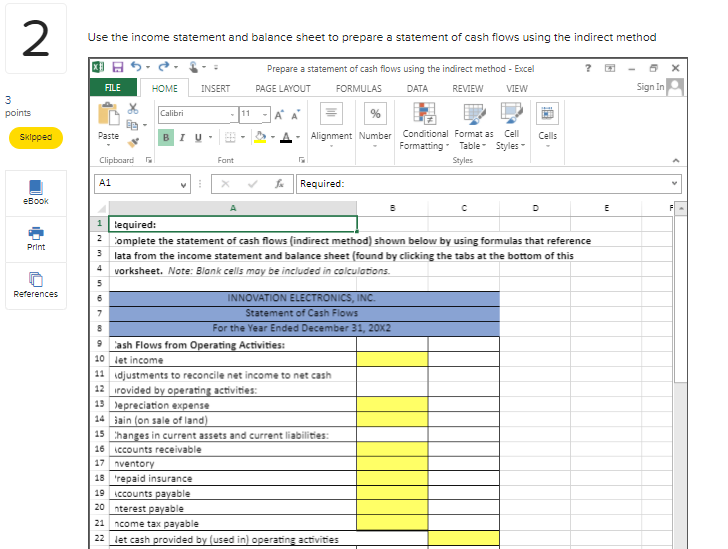This screenshot has height=549, width=728.
Task: Open the Number percent group button
Action: coord(375,125)
